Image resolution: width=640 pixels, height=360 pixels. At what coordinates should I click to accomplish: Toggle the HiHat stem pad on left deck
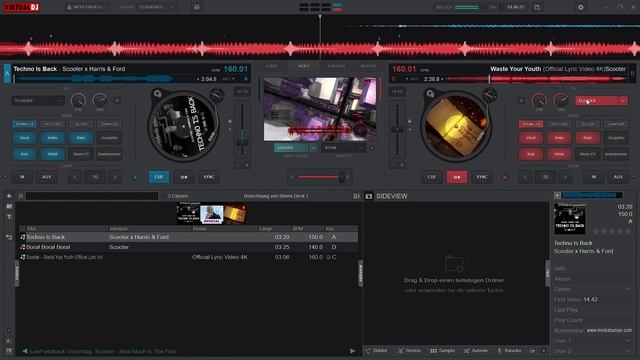pos(53,154)
